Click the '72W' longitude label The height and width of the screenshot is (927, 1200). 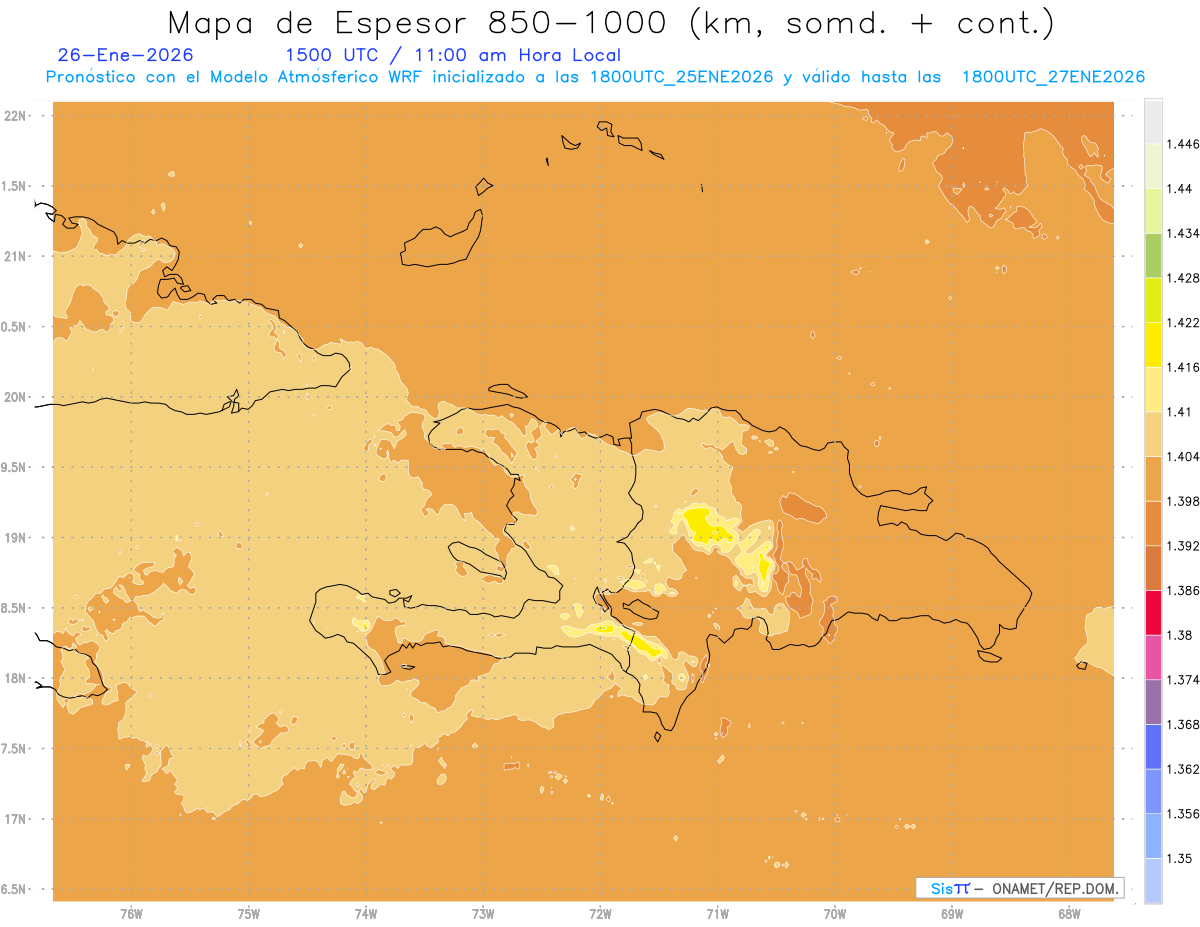pyautogui.click(x=600, y=914)
